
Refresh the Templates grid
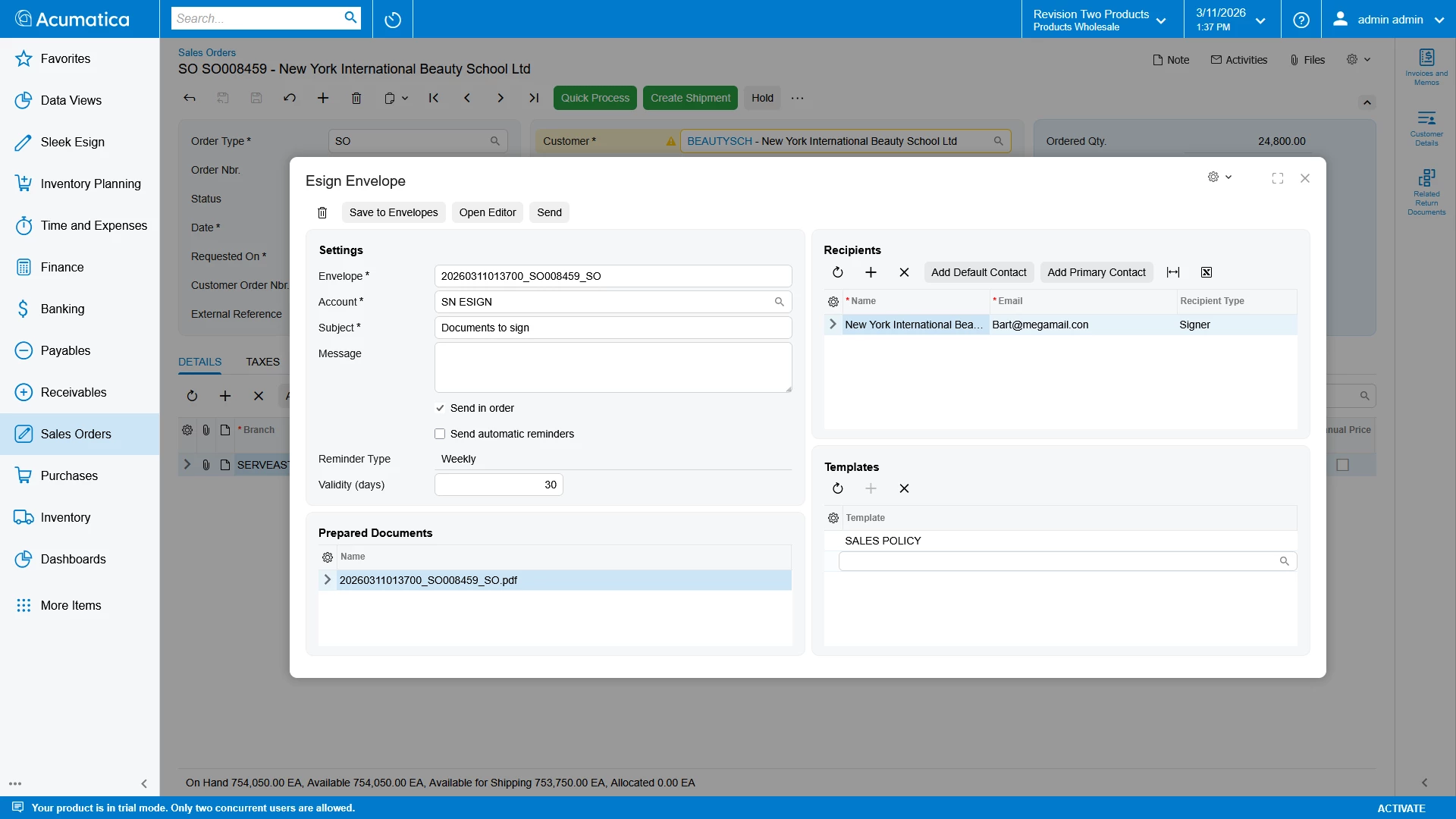[838, 488]
